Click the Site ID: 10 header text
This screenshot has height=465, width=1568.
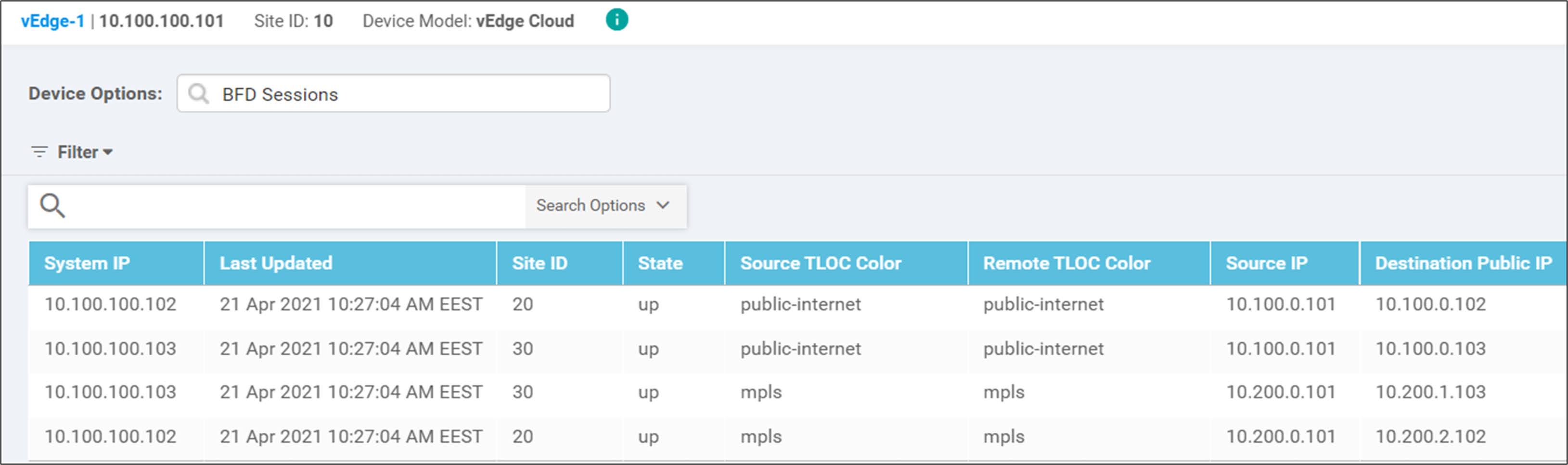tap(294, 21)
